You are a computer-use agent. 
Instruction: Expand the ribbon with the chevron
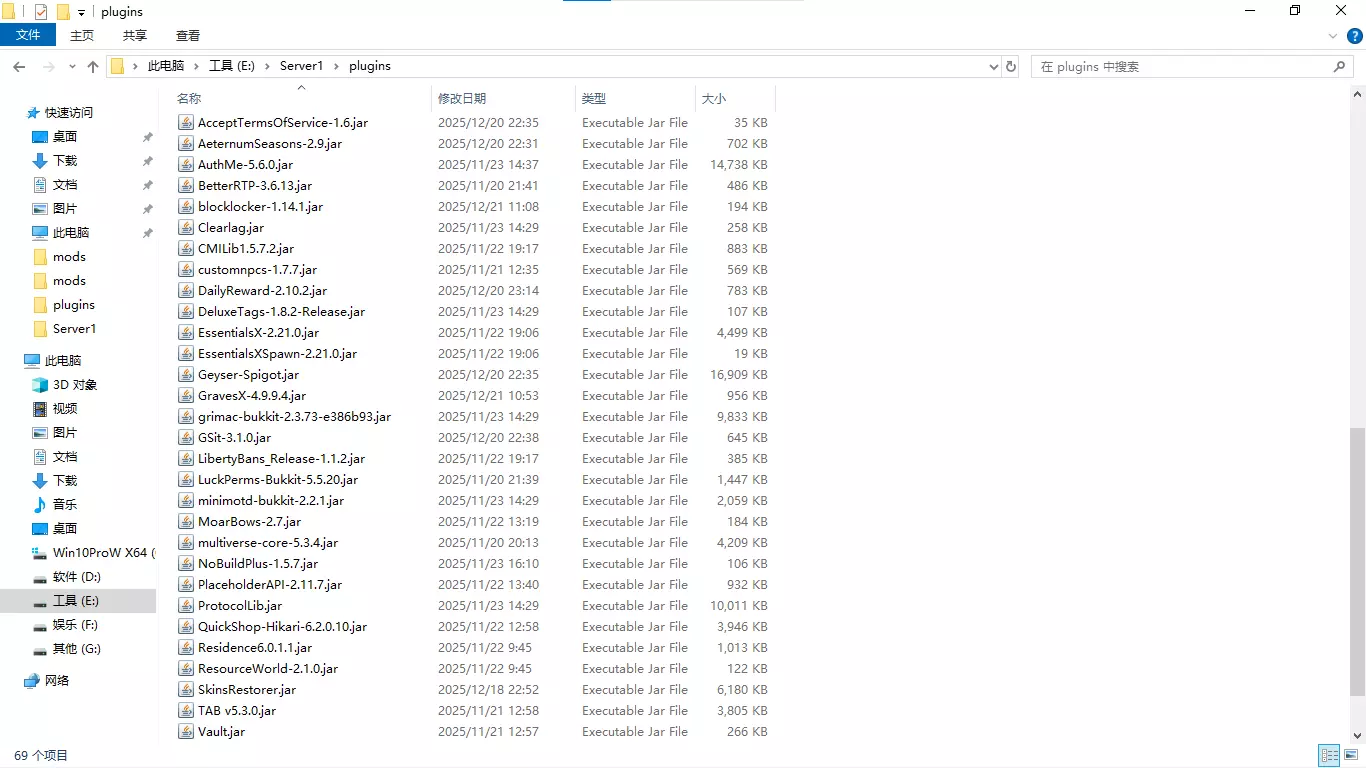tap(1333, 36)
